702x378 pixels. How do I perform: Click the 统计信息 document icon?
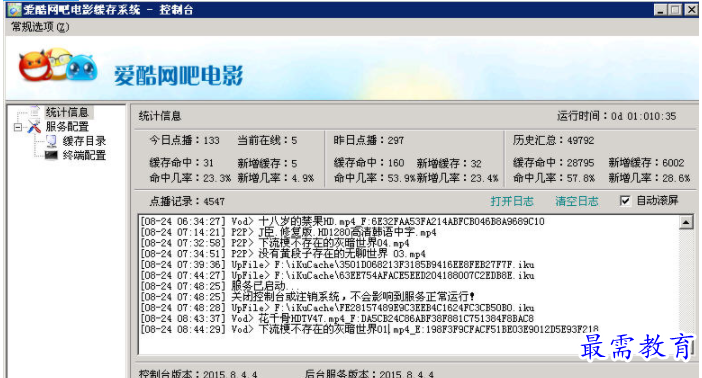click(x=35, y=112)
